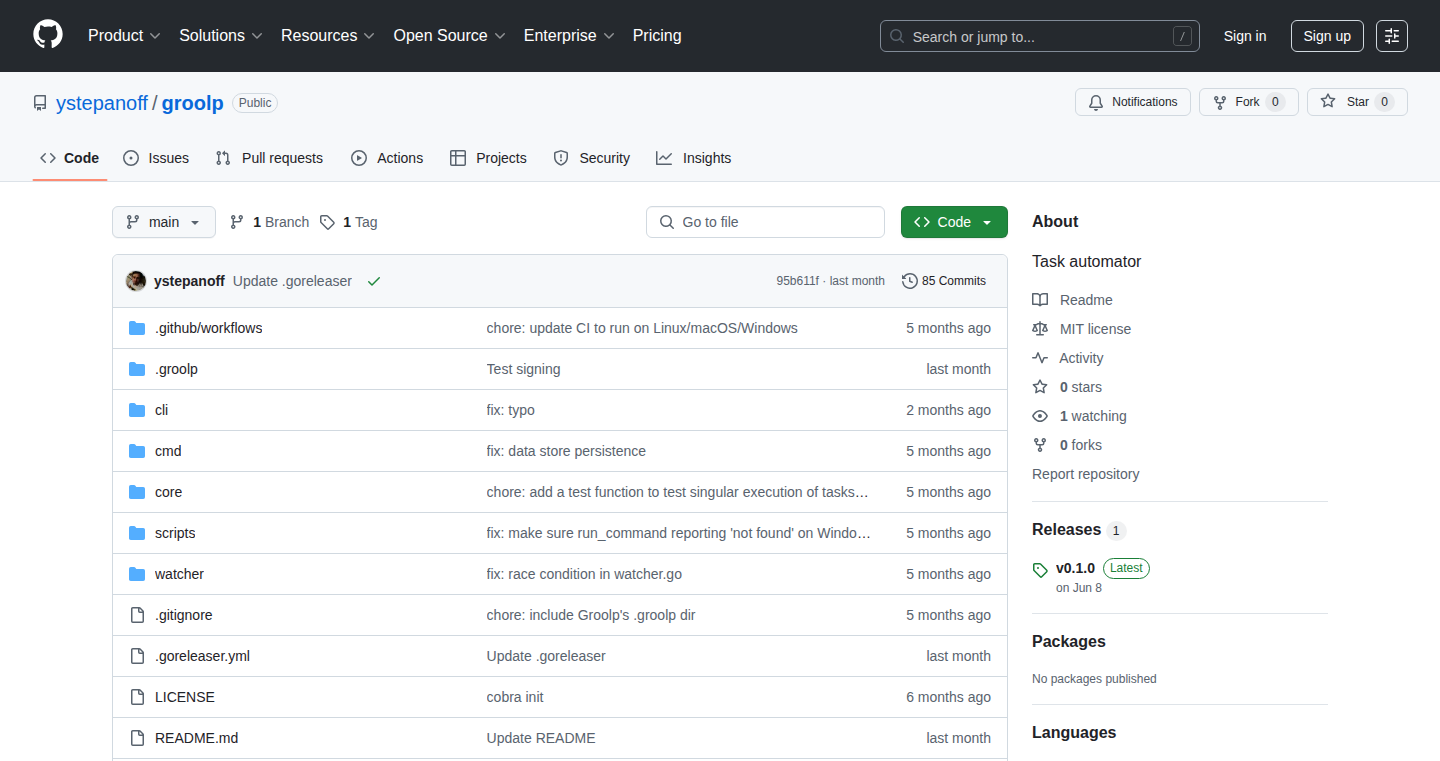Image resolution: width=1440 pixels, height=761 pixels.
Task: Click the Sign up button
Action: [1327, 36]
